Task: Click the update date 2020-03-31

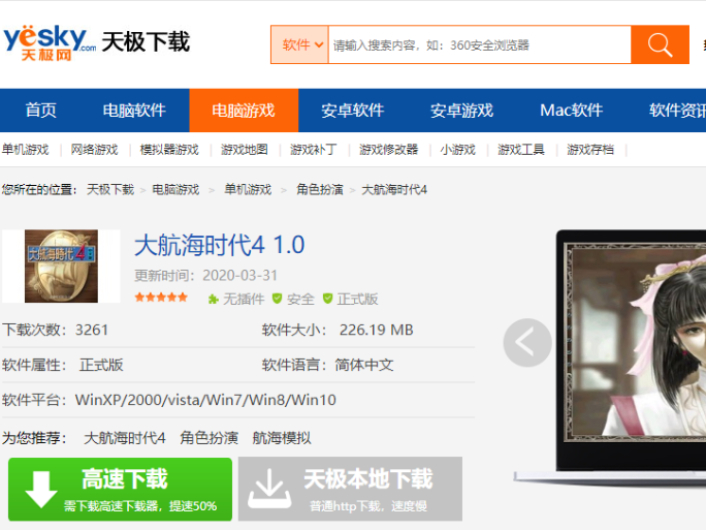Action: (x=240, y=275)
